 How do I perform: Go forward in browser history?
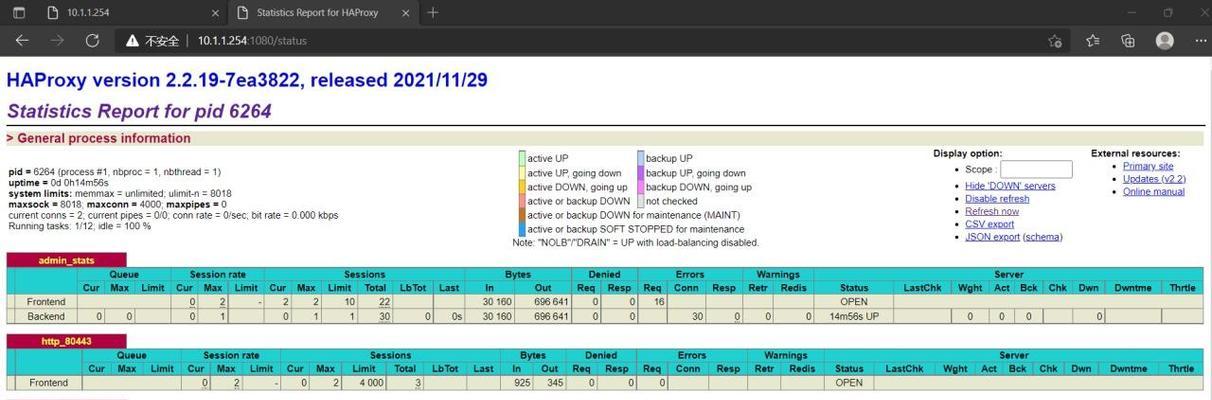(57, 41)
